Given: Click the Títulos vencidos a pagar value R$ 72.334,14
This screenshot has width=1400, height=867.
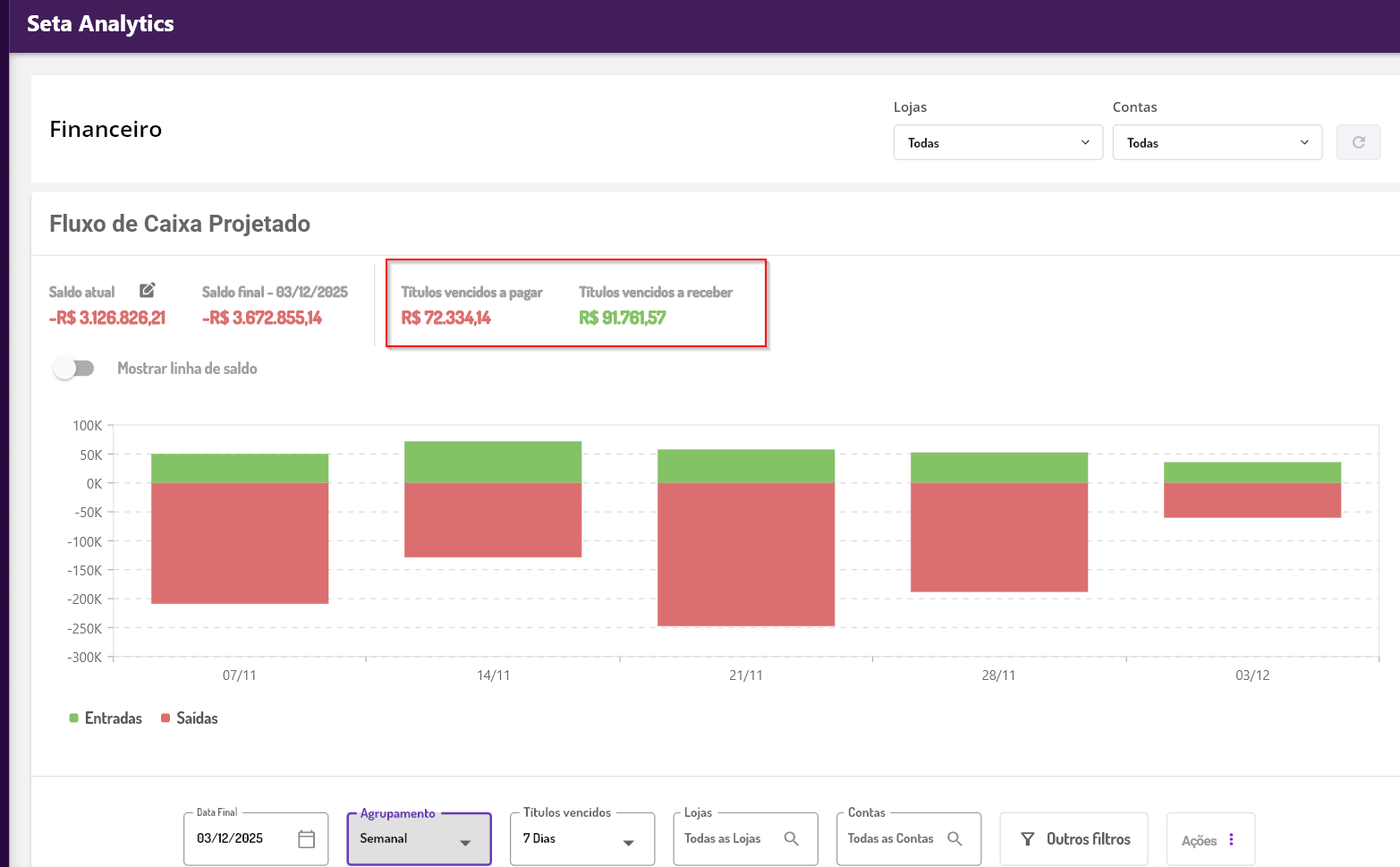Looking at the screenshot, I should pyautogui.click(x=446, y=318).
